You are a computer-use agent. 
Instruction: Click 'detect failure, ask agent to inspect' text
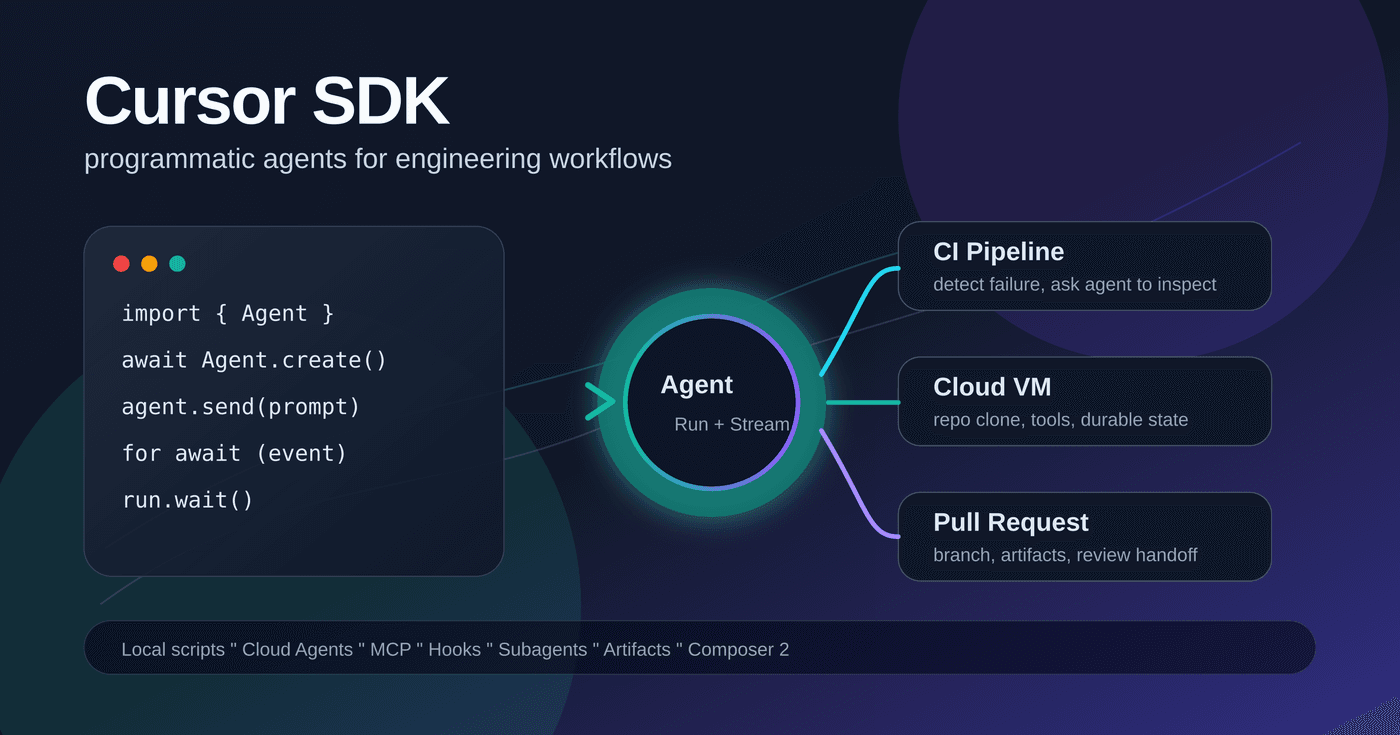[1075, 285]
